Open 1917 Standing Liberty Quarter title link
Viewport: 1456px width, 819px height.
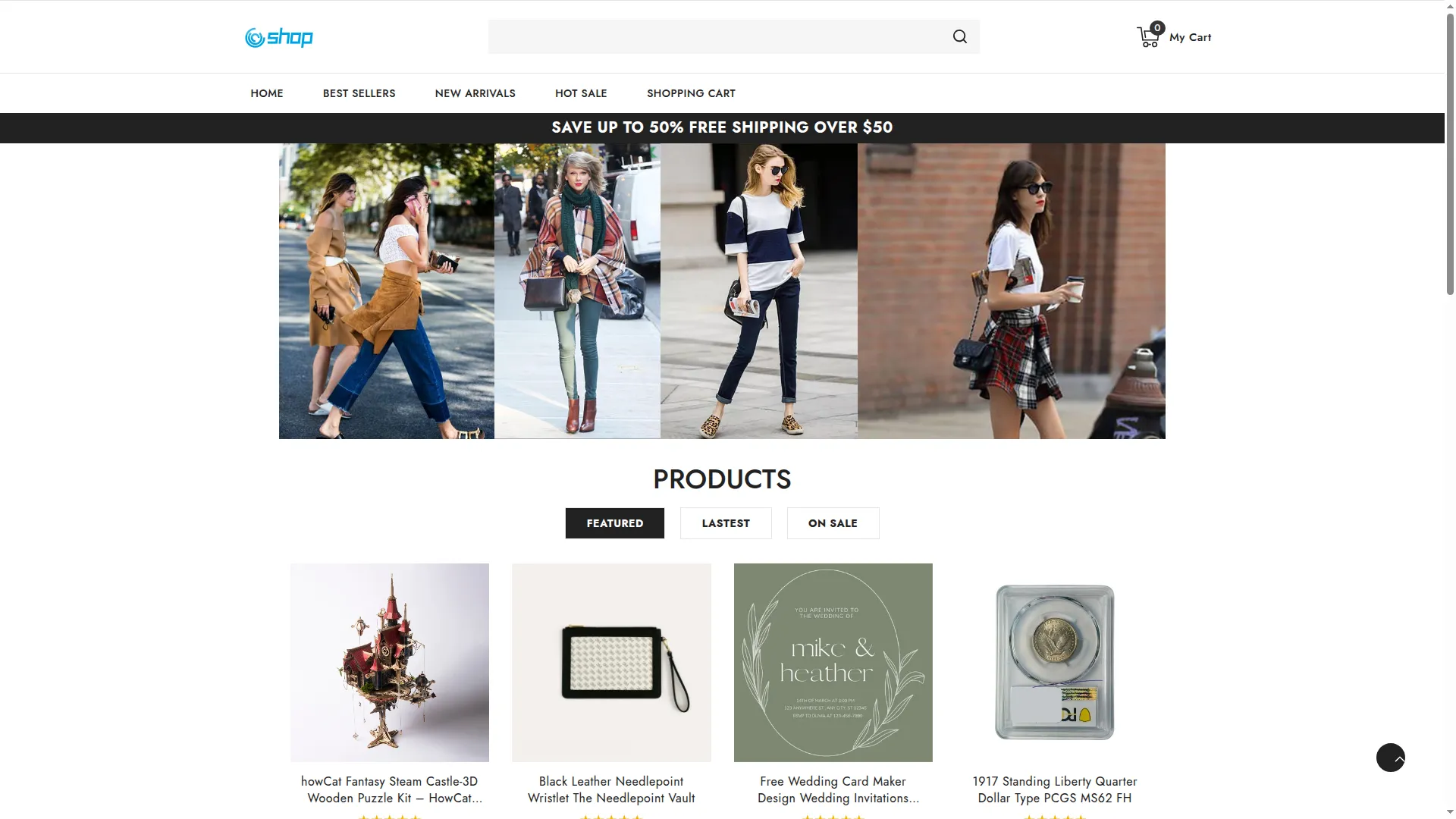click(1055, 789)
